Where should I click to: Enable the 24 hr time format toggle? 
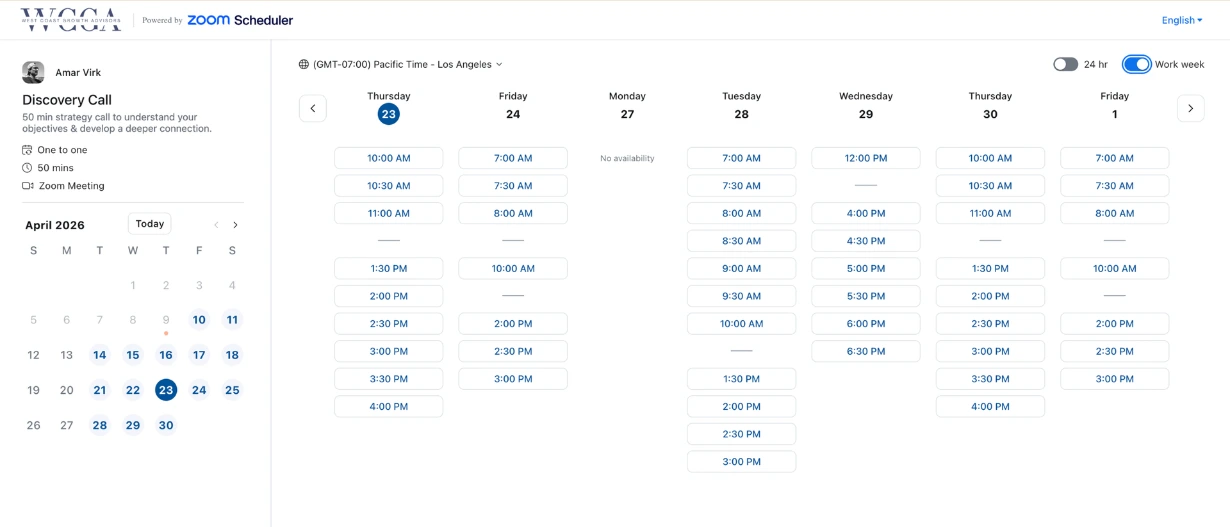pos(1065,64)
